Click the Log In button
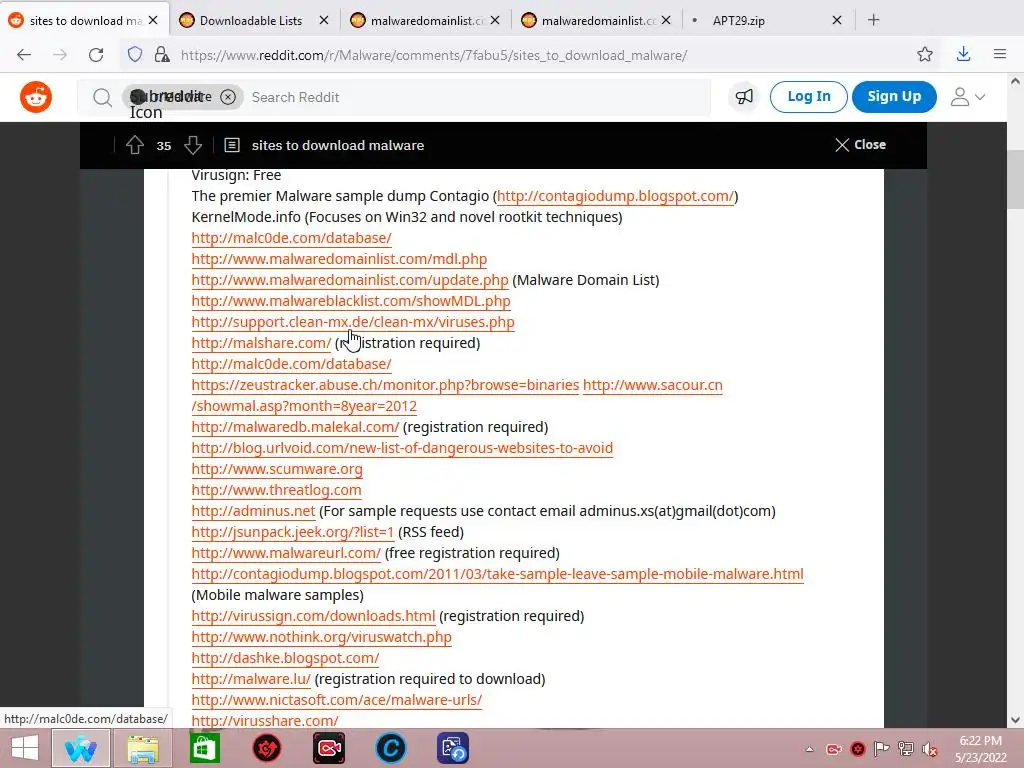 click(808, 97)
